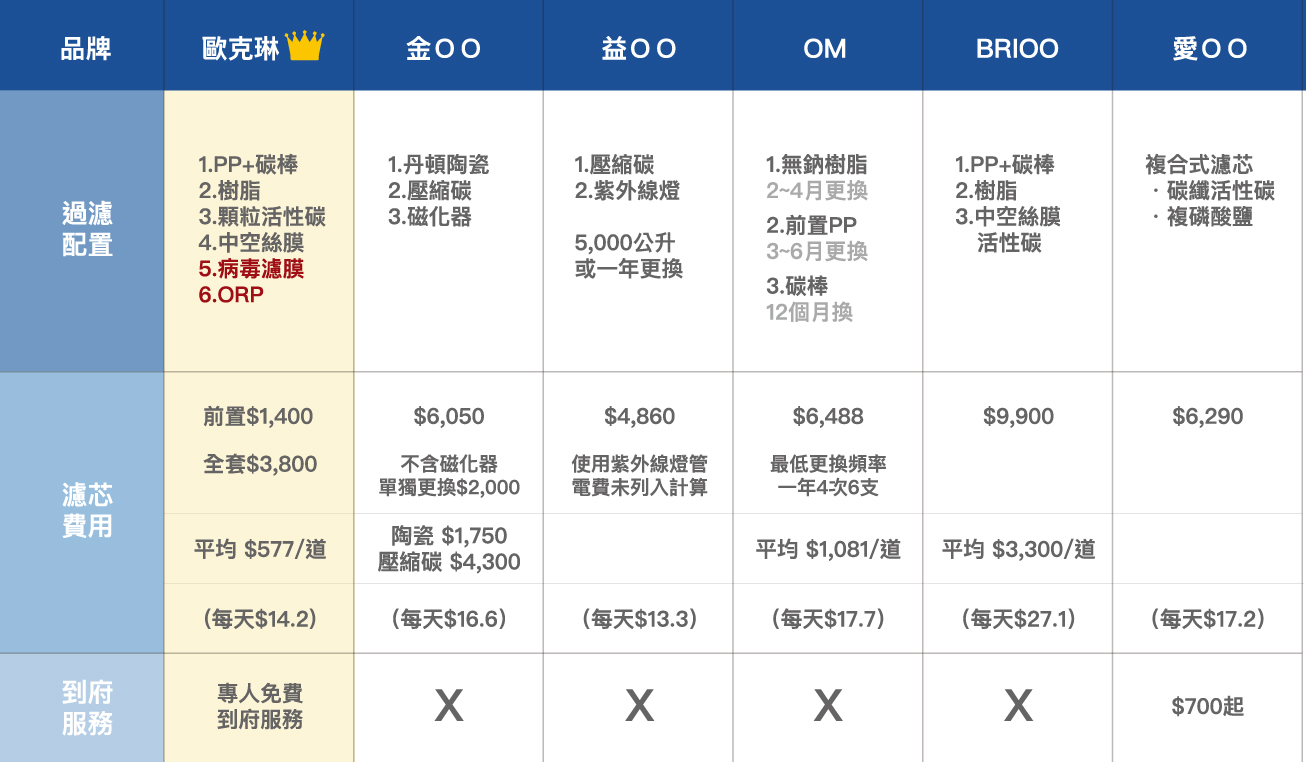The image size is (1306, 762).
Task: Click the gold crown icon beside 歐克琳
Action: [x=305, y=46]
